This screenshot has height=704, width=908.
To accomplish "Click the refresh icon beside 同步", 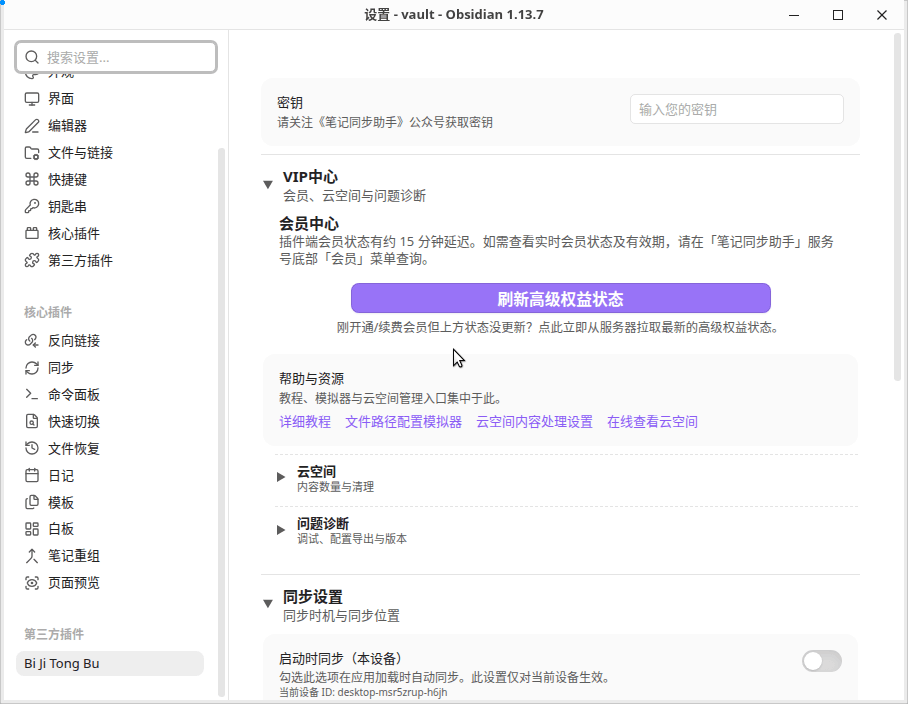I will (x=32, y=368).
